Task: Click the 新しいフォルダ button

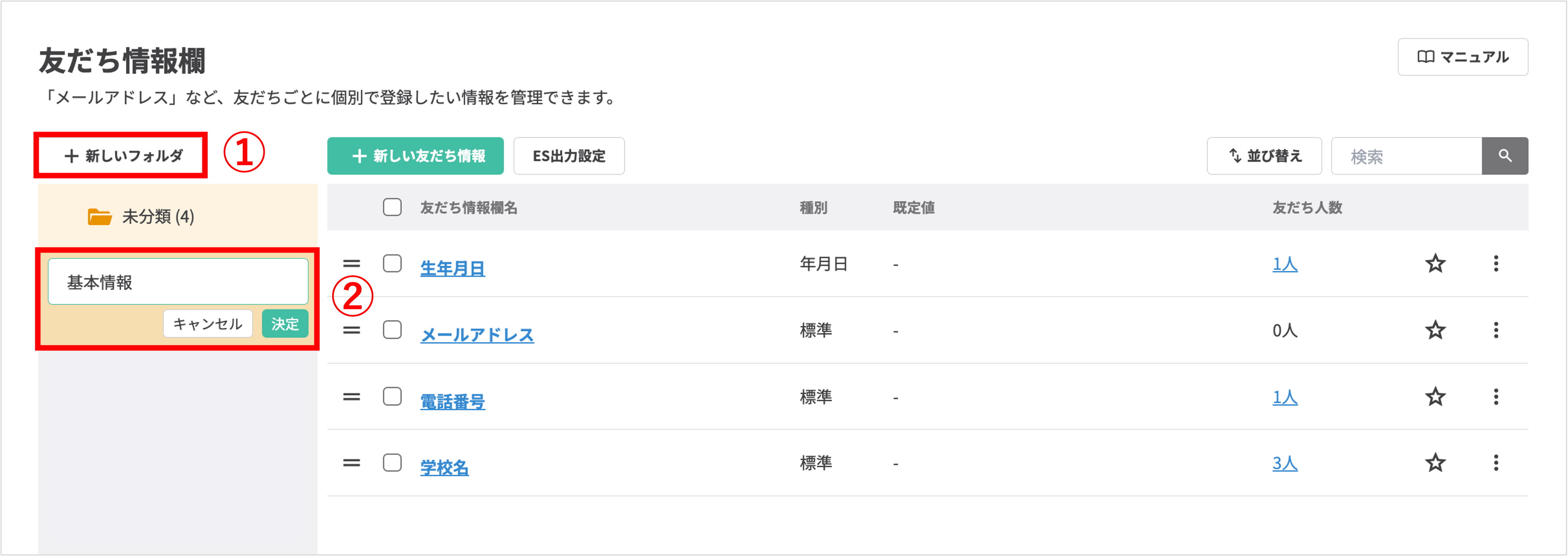Action: pyautogui.click(x=123, y=156)
